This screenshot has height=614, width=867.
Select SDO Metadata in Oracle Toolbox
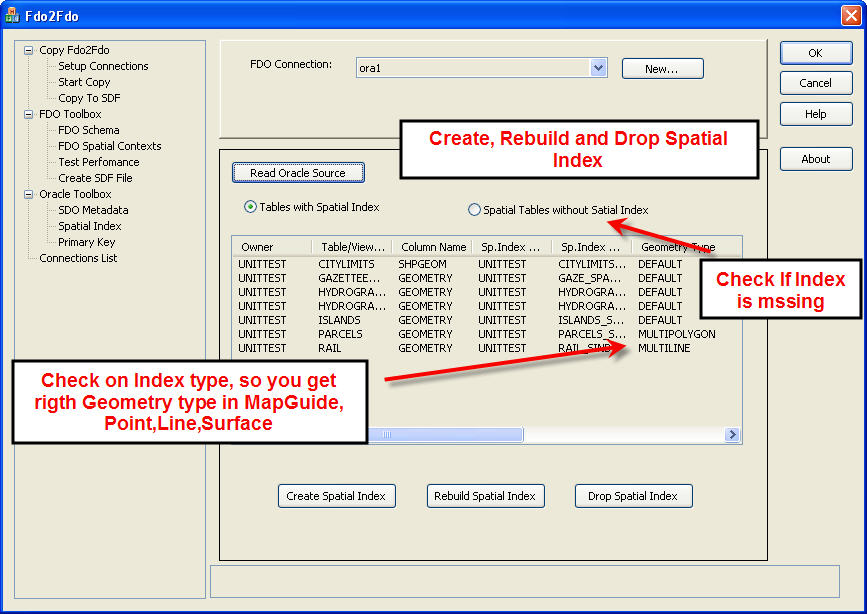pos(93,210)
